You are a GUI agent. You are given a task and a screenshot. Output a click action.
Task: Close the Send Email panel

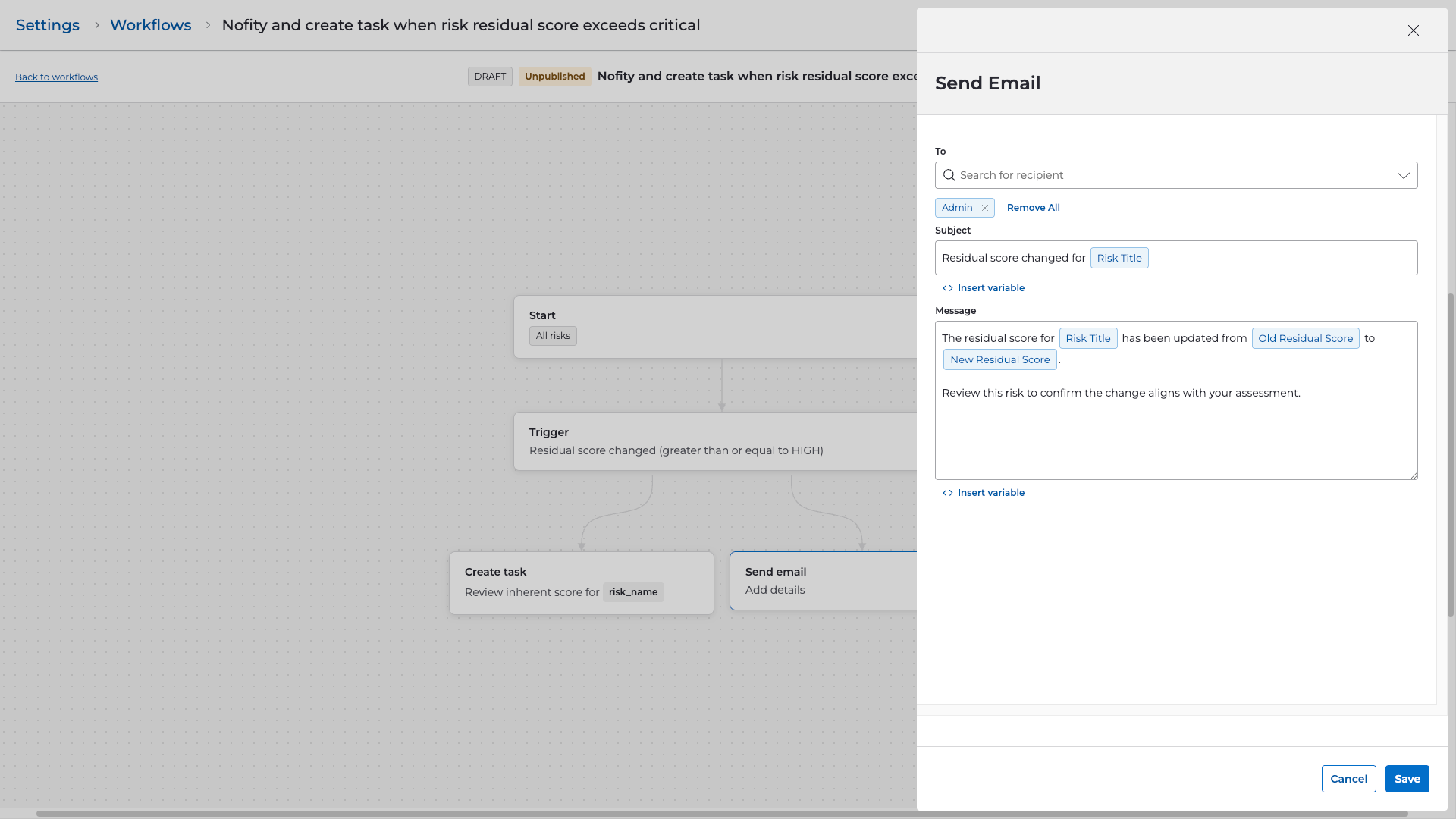coord(1413,30)
